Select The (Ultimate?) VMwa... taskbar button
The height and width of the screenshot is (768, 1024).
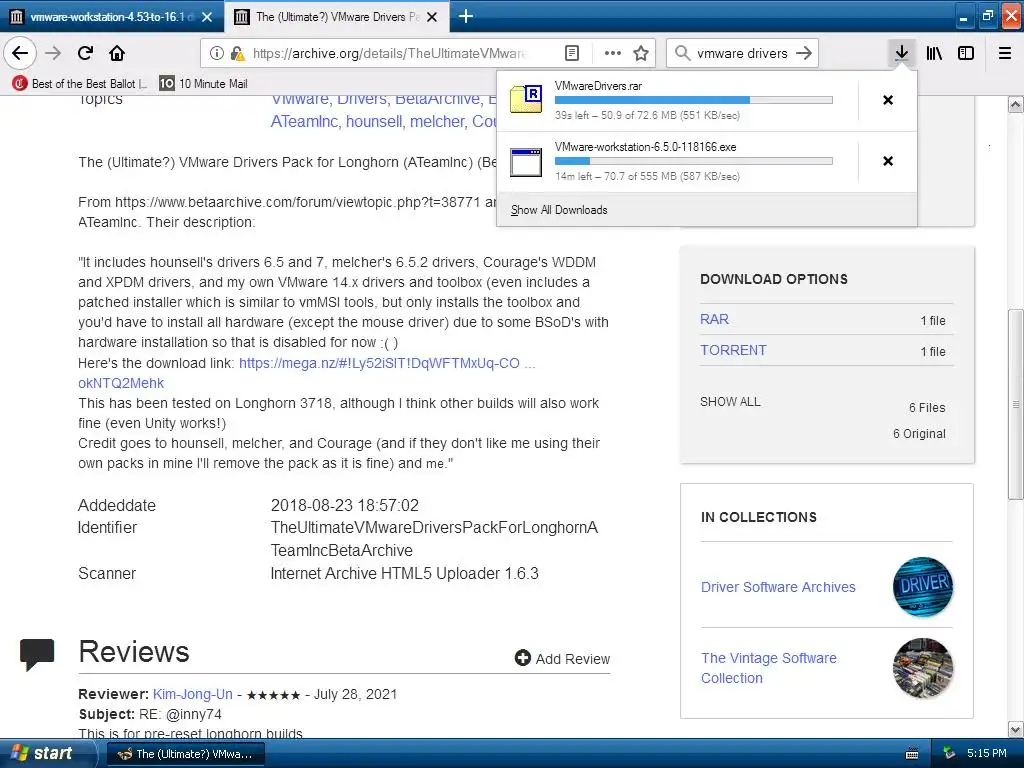click(x=185, y=754)
